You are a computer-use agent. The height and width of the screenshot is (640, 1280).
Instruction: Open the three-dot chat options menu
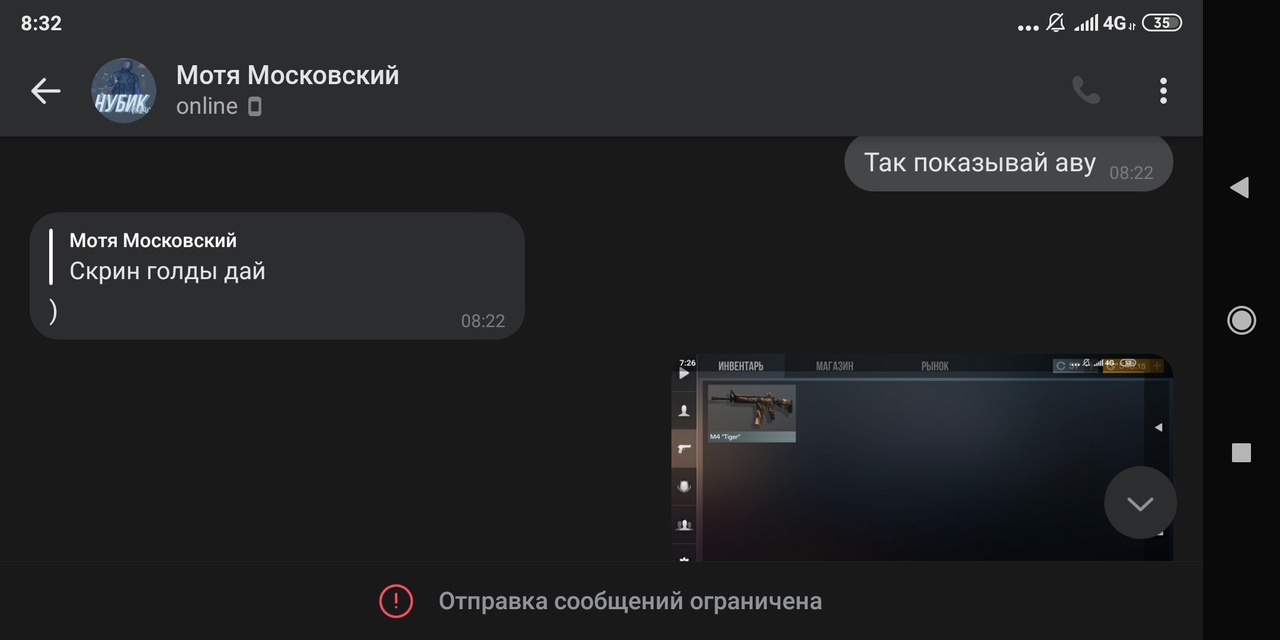coord(1163,91)
